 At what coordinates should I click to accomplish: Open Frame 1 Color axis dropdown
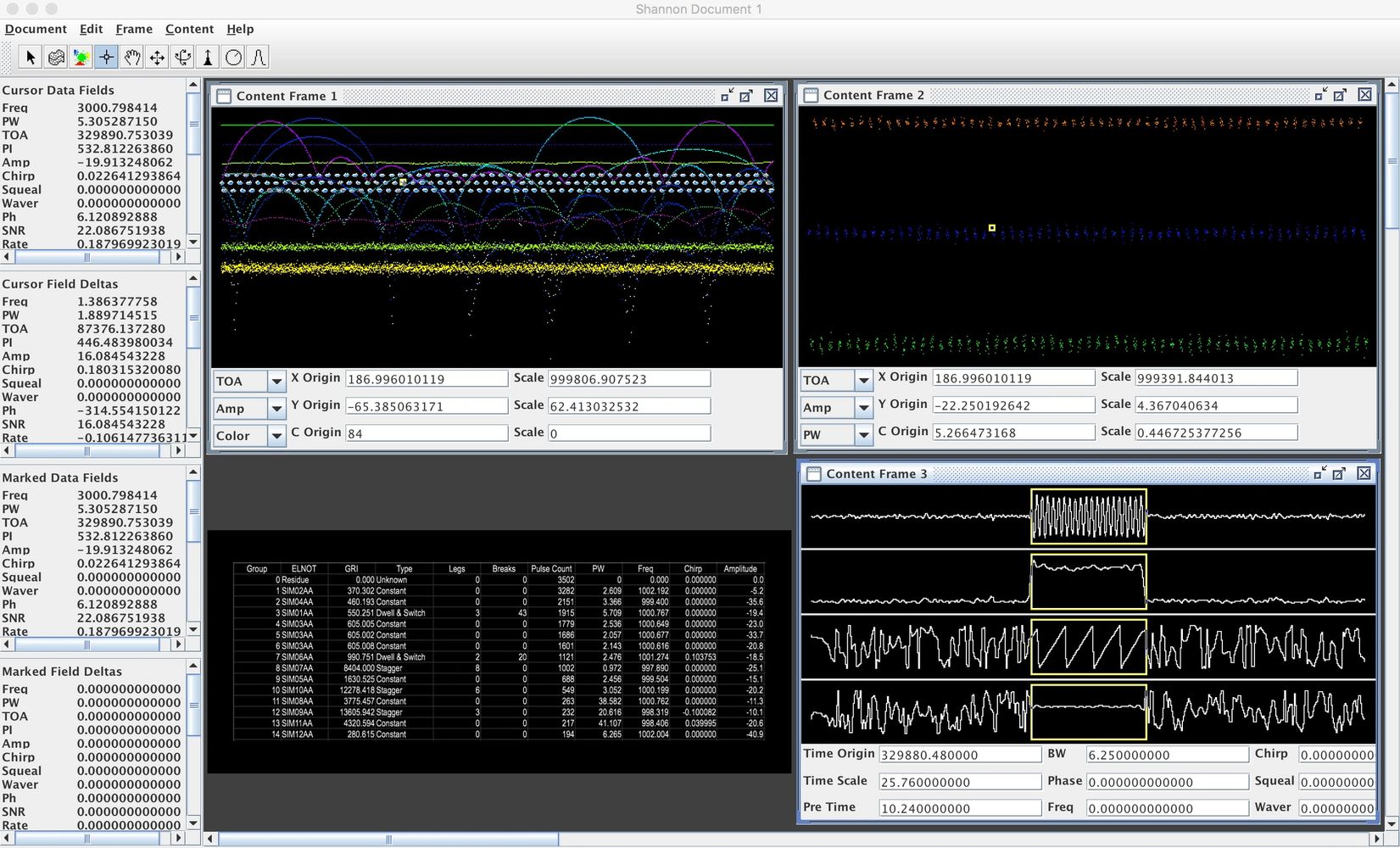[x=276, y=436]
